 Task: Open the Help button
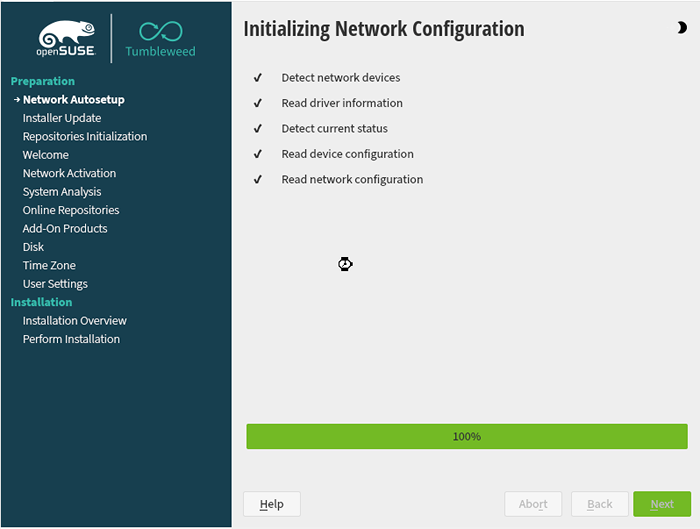point(272,504)
